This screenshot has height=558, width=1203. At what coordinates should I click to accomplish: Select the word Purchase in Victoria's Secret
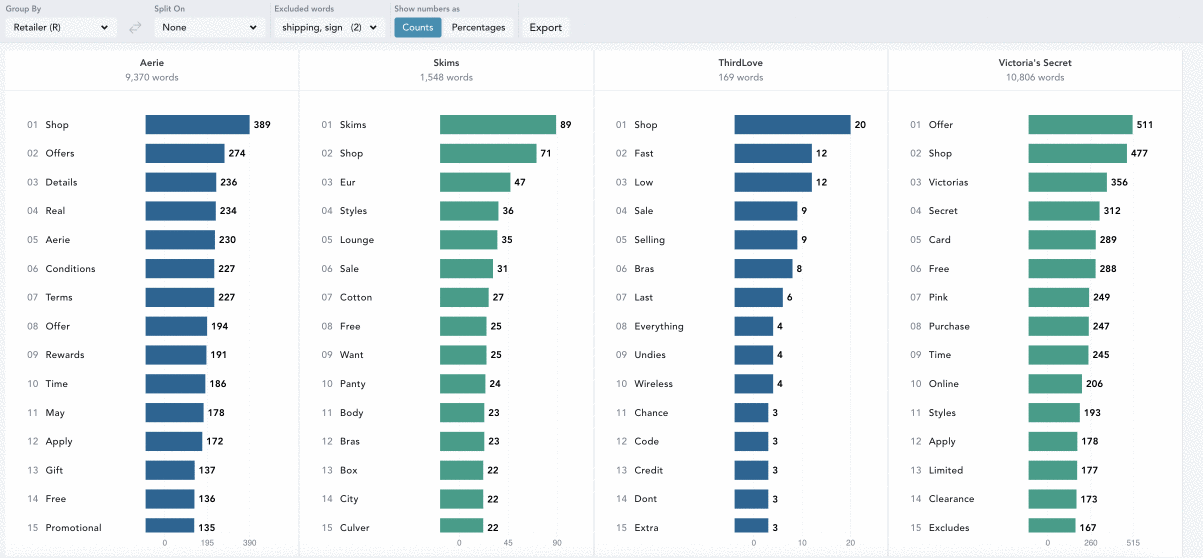pos(949,326)
